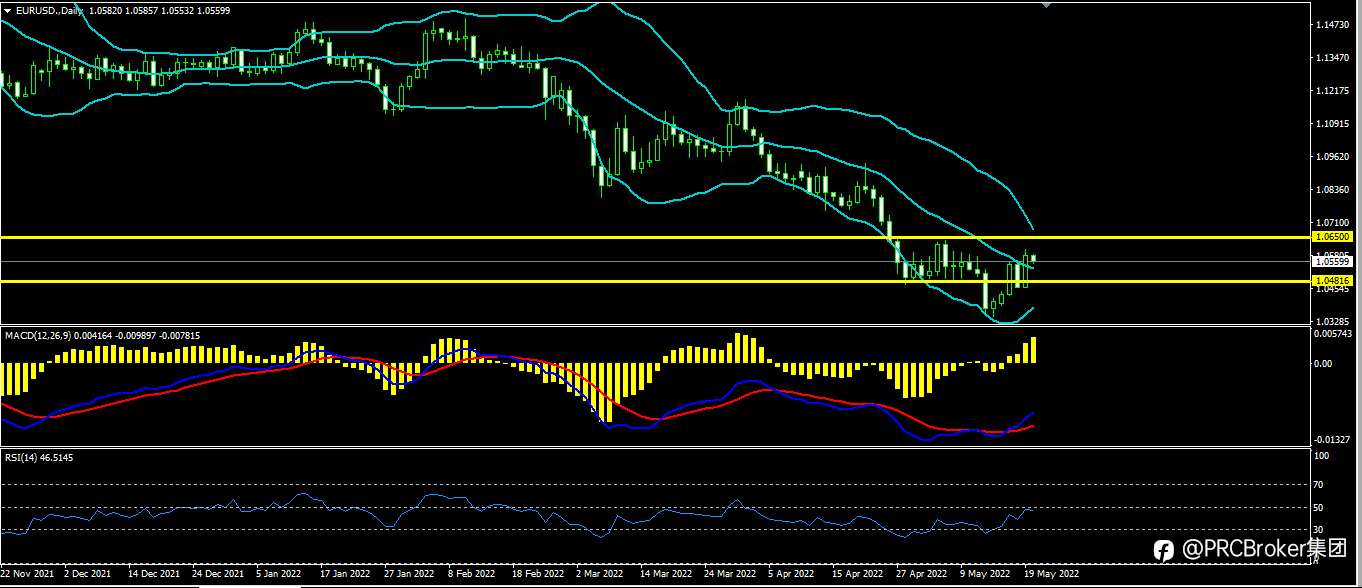
Task: Select the yellow 1.06500 price label
Action: tap(1334, 237)
